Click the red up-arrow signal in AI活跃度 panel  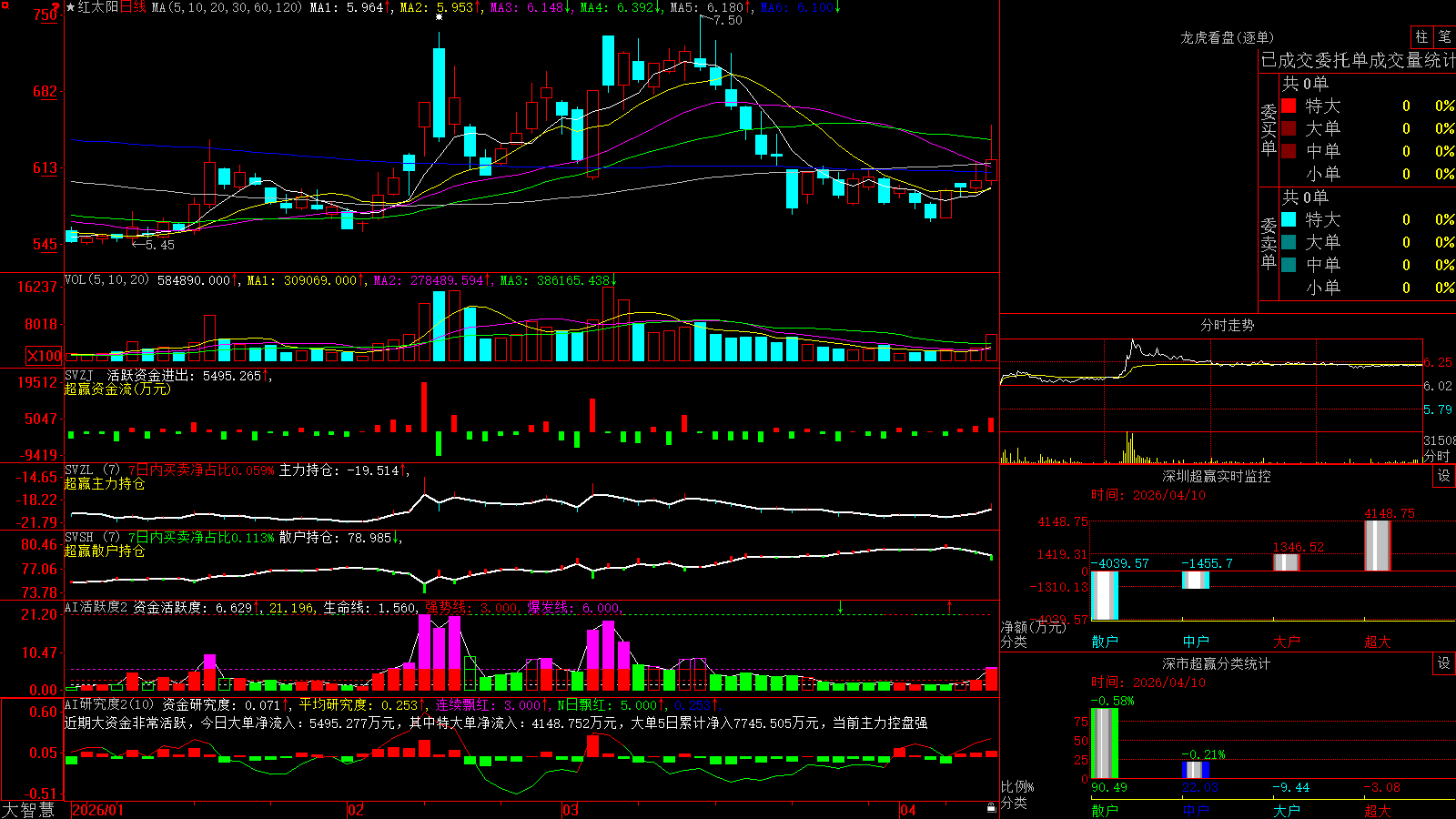point(949,606)
